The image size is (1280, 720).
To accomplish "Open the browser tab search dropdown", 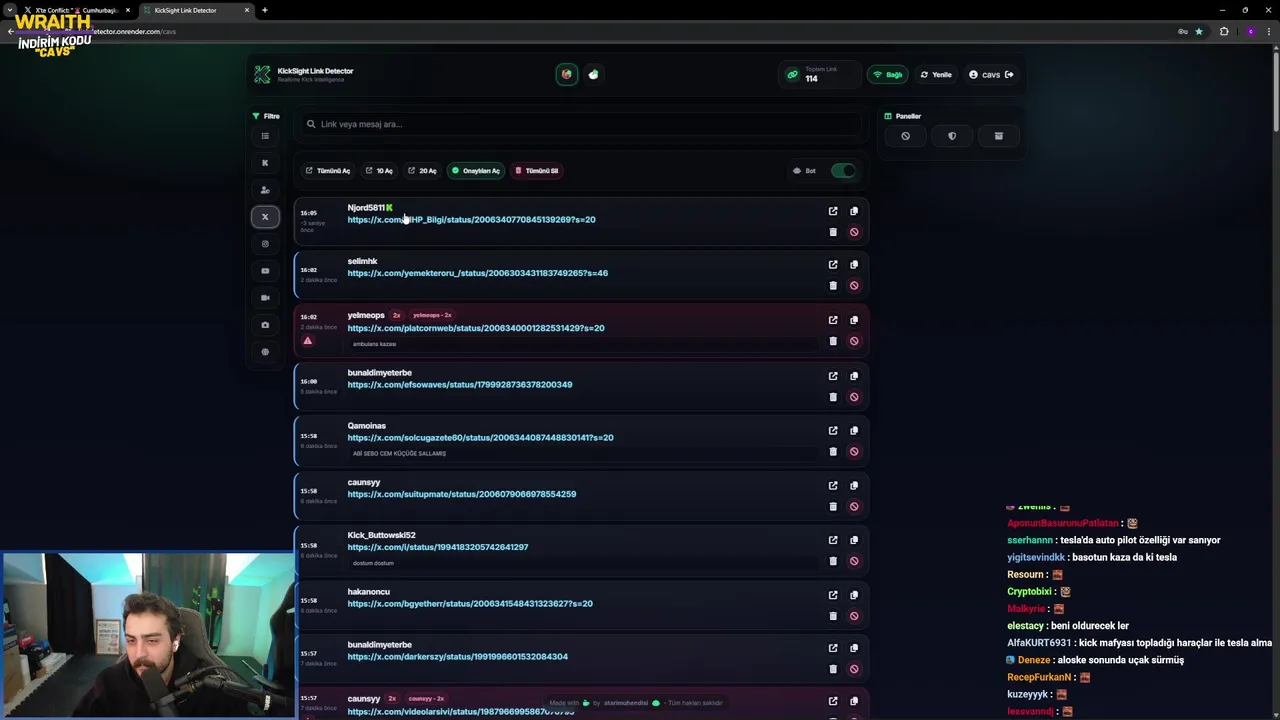I will (9, 10).
